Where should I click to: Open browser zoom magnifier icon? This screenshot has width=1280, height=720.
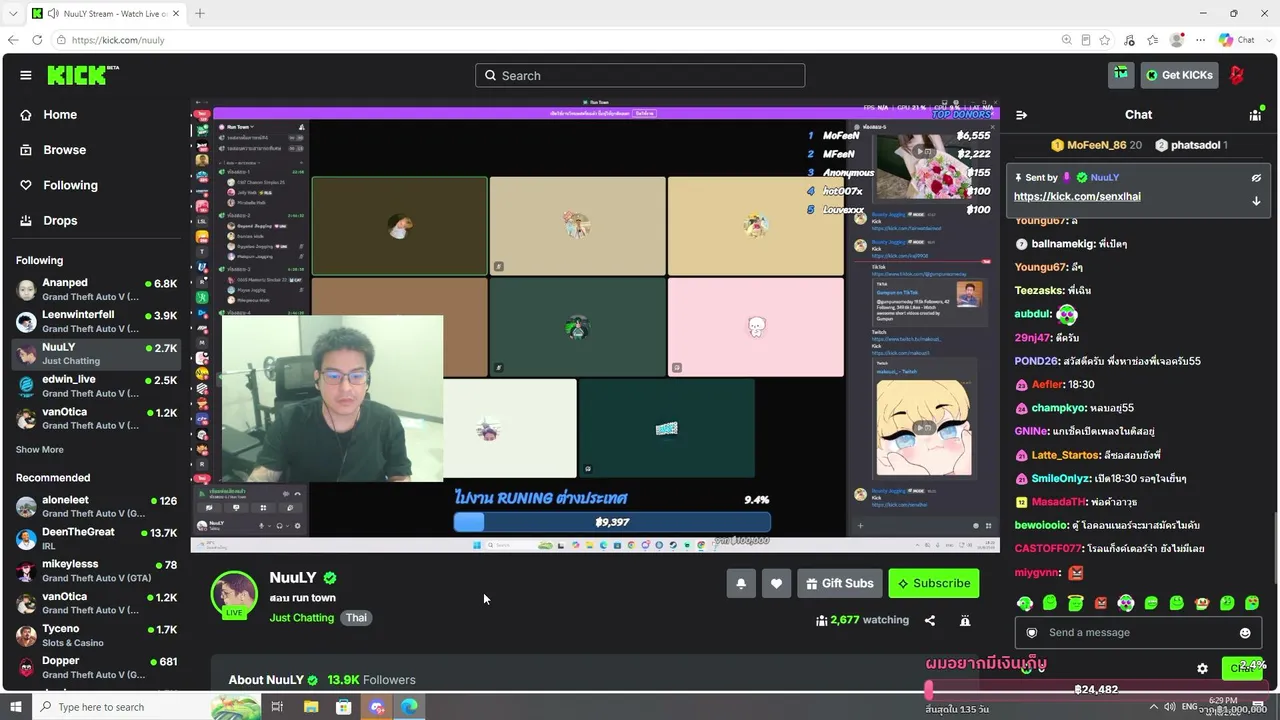point(1067,40)
